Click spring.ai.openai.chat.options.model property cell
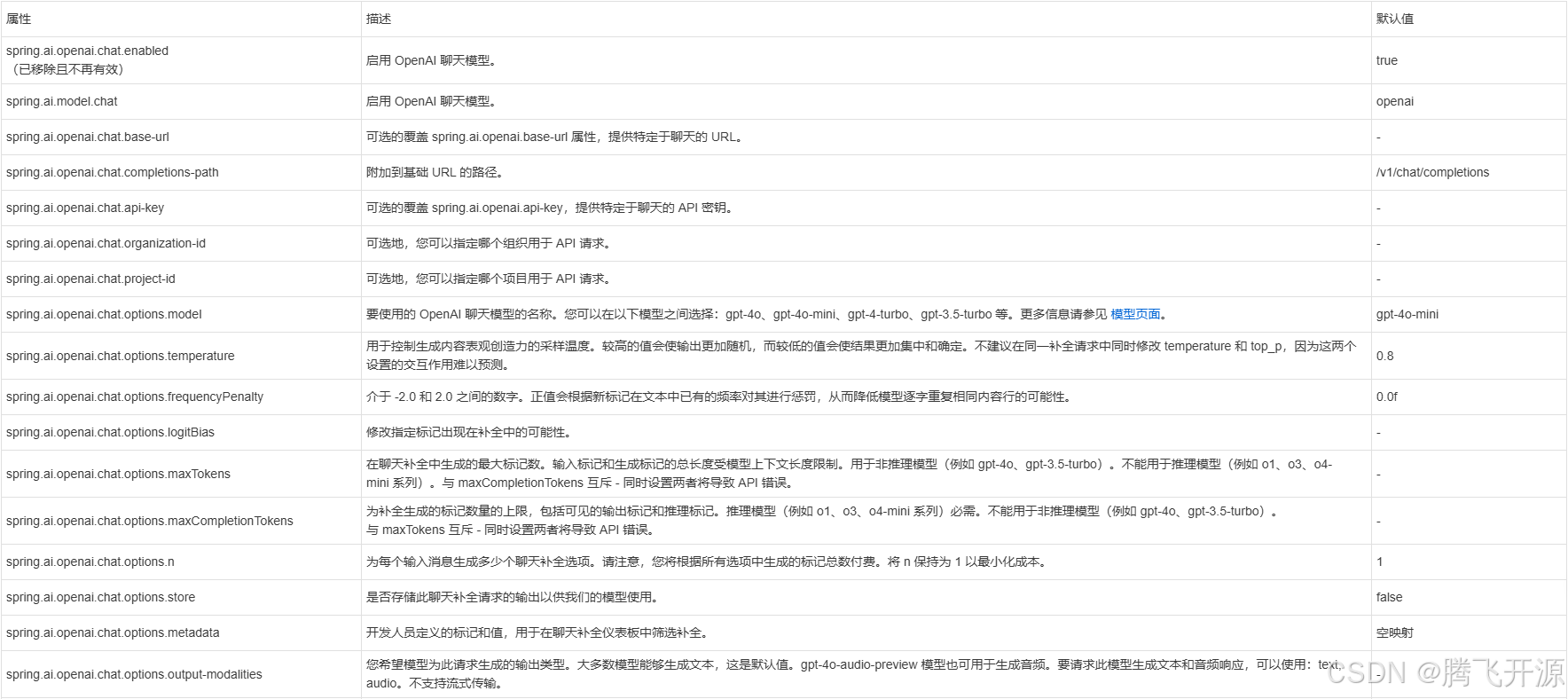 (x=181, y=314)
